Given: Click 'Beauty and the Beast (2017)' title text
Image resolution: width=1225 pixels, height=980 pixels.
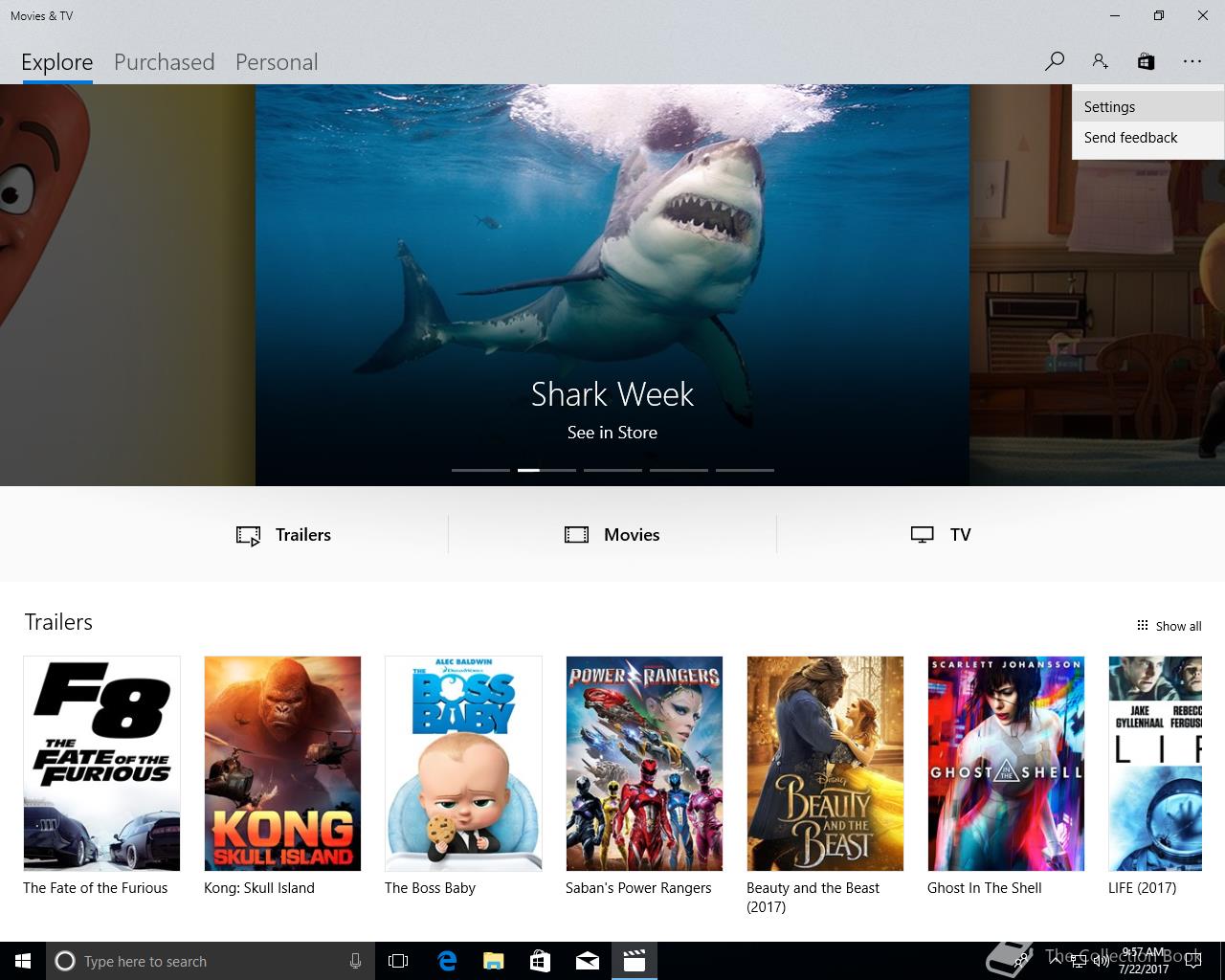Looking at the screenshot, I should pos(813,898).
